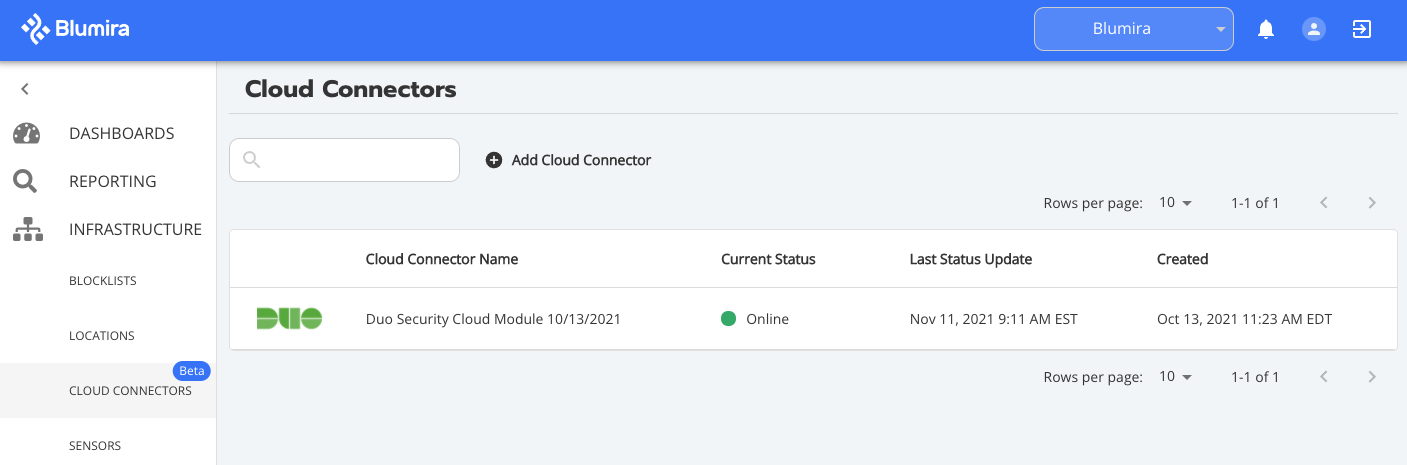This screenshot has height=465, width=1407.
Task: Click the Duo logo in the connector row
Action: coord(289,319)
